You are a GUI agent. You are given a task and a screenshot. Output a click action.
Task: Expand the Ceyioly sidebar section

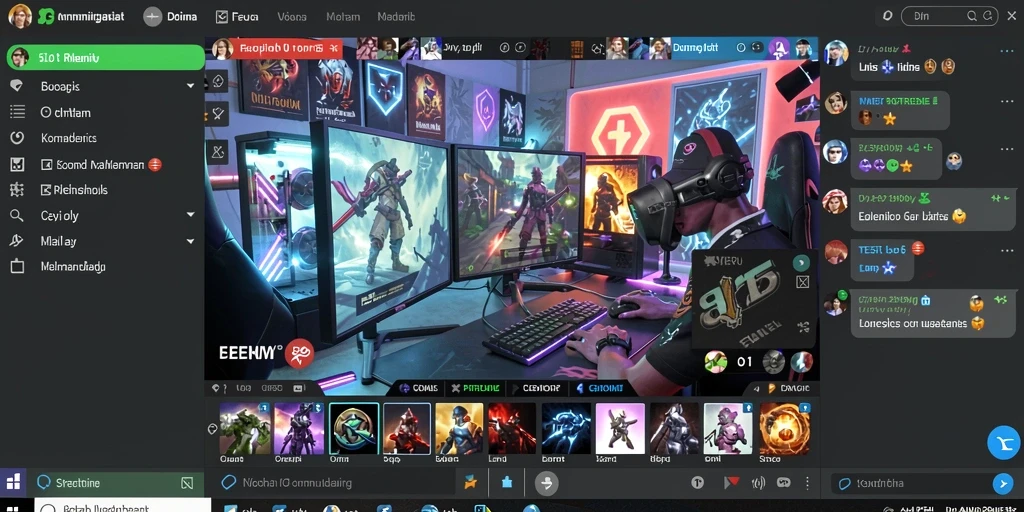(190, 215)
